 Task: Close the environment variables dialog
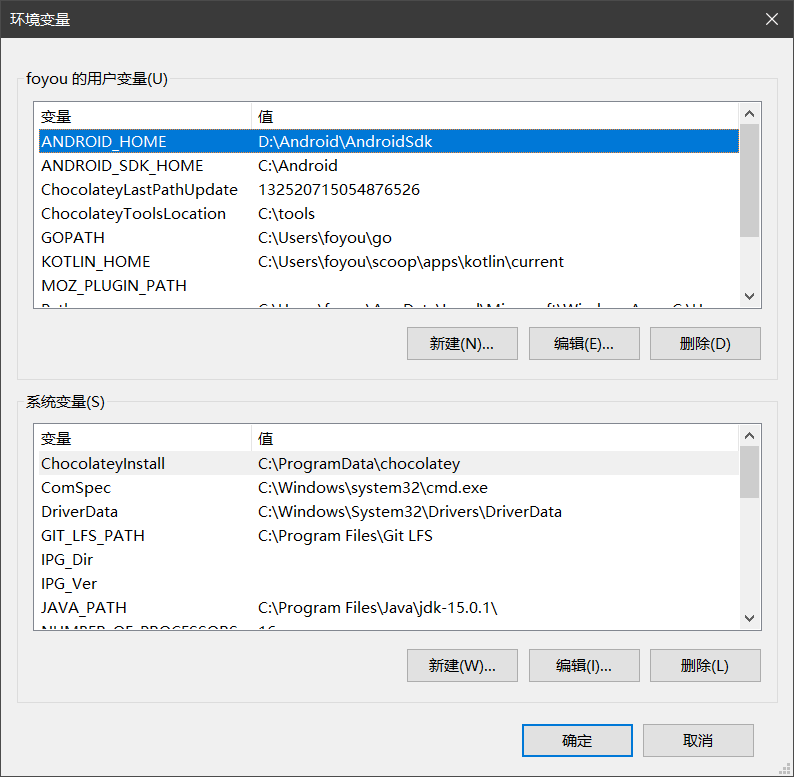tap(771, 19)
